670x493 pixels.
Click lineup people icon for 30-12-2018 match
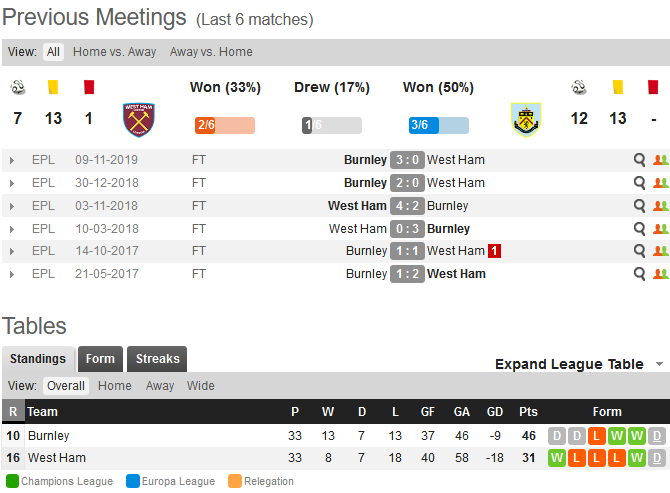click(x=661, y=183)
